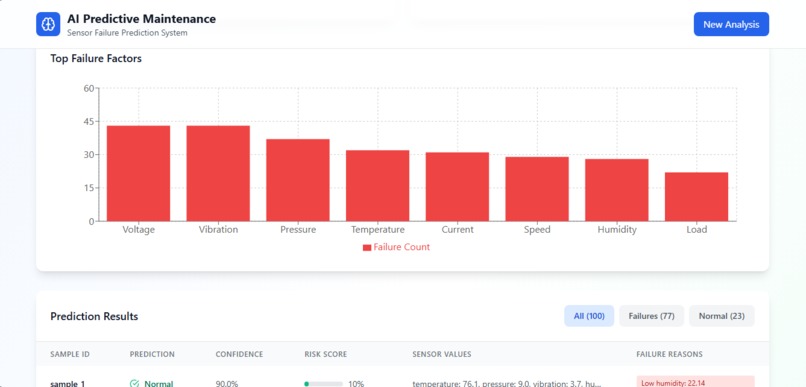Viewport: 806px width, 387px height.
Task: Click the brain logo icon
Action: pos(48,24)
